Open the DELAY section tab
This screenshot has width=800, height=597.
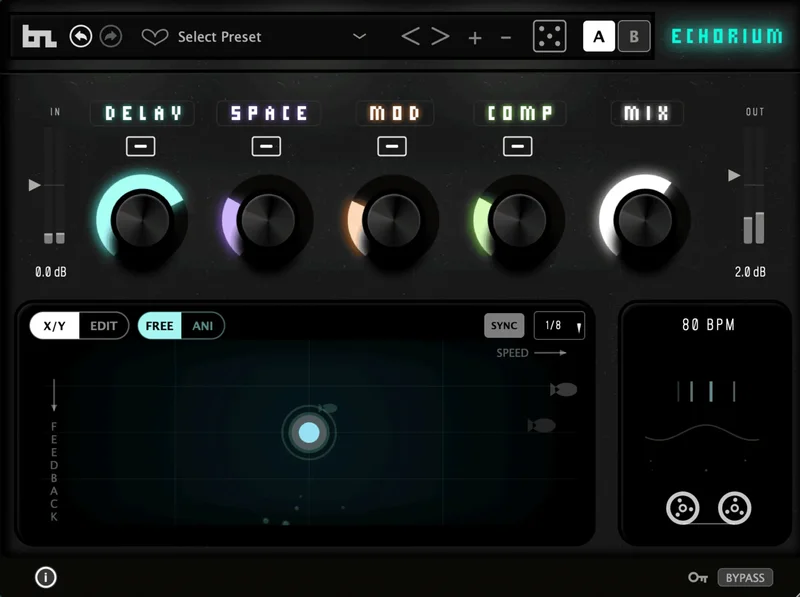(x=142, y=113)
